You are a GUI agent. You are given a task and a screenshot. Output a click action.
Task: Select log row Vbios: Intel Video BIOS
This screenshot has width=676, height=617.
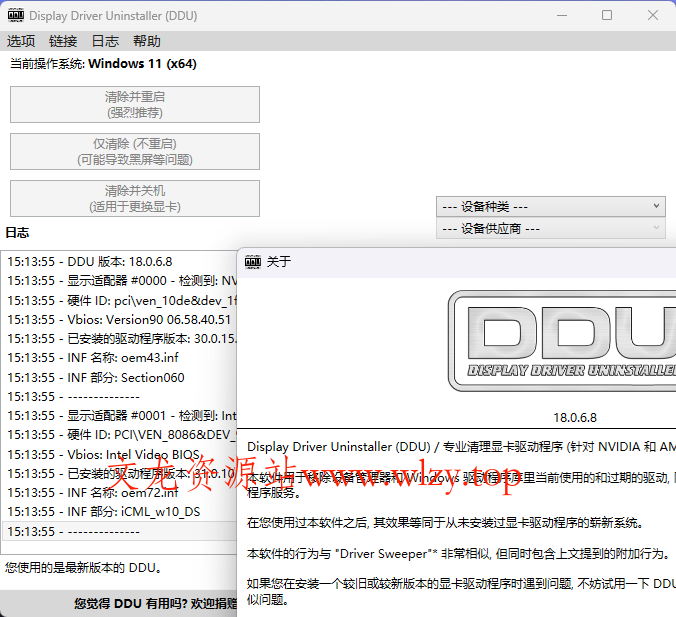pos(120,454)
